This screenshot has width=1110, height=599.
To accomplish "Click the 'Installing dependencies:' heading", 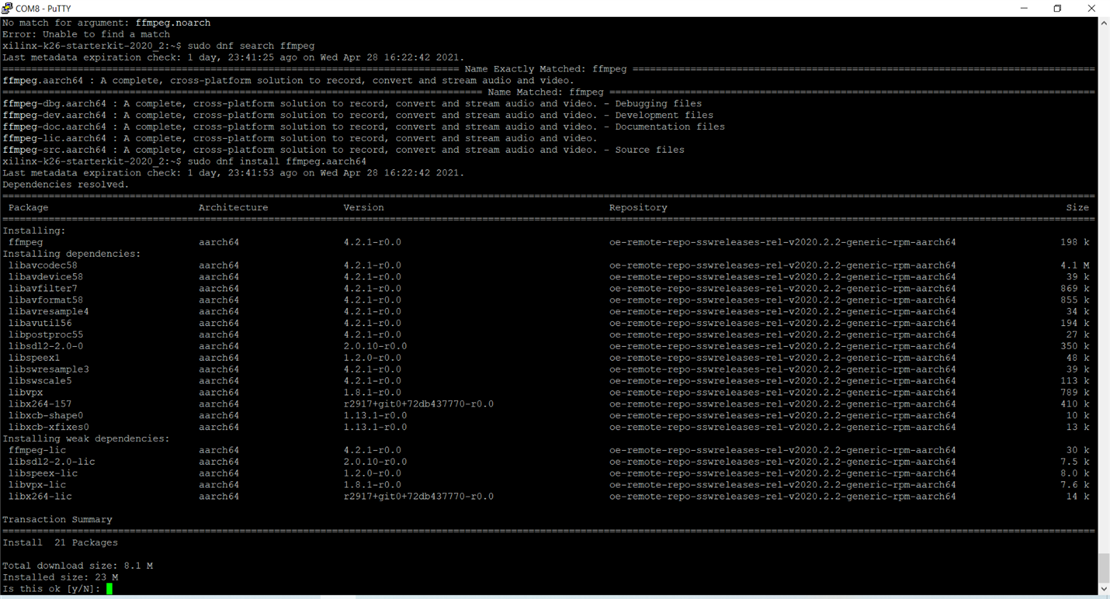I will pos(71,253).
